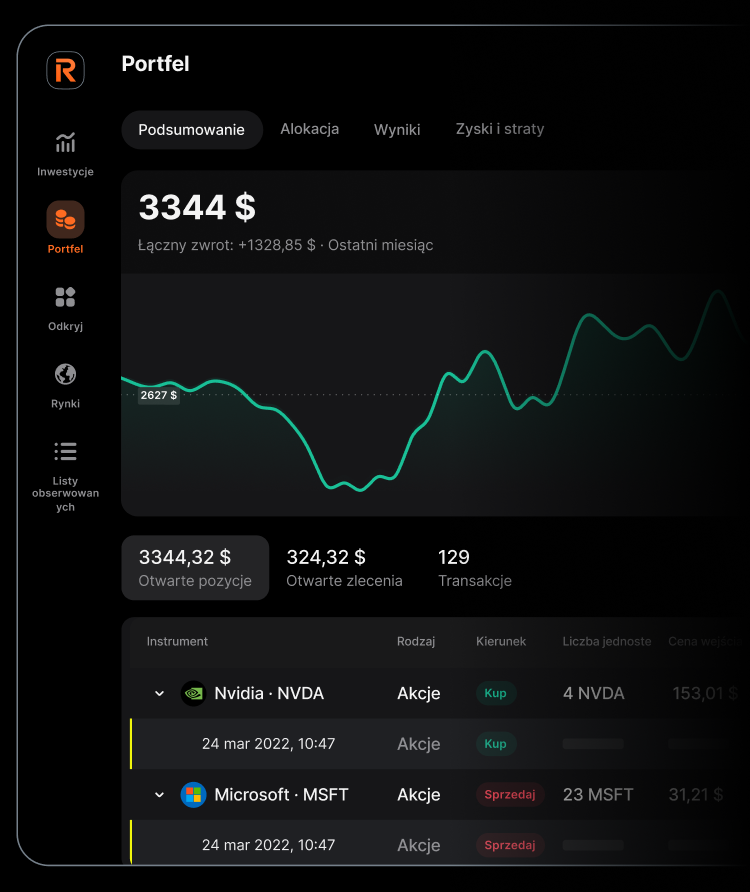The image size is (750, 892).
Task: Select the Otwarte zlecenia 324,32 $ card
Action: 344,568
